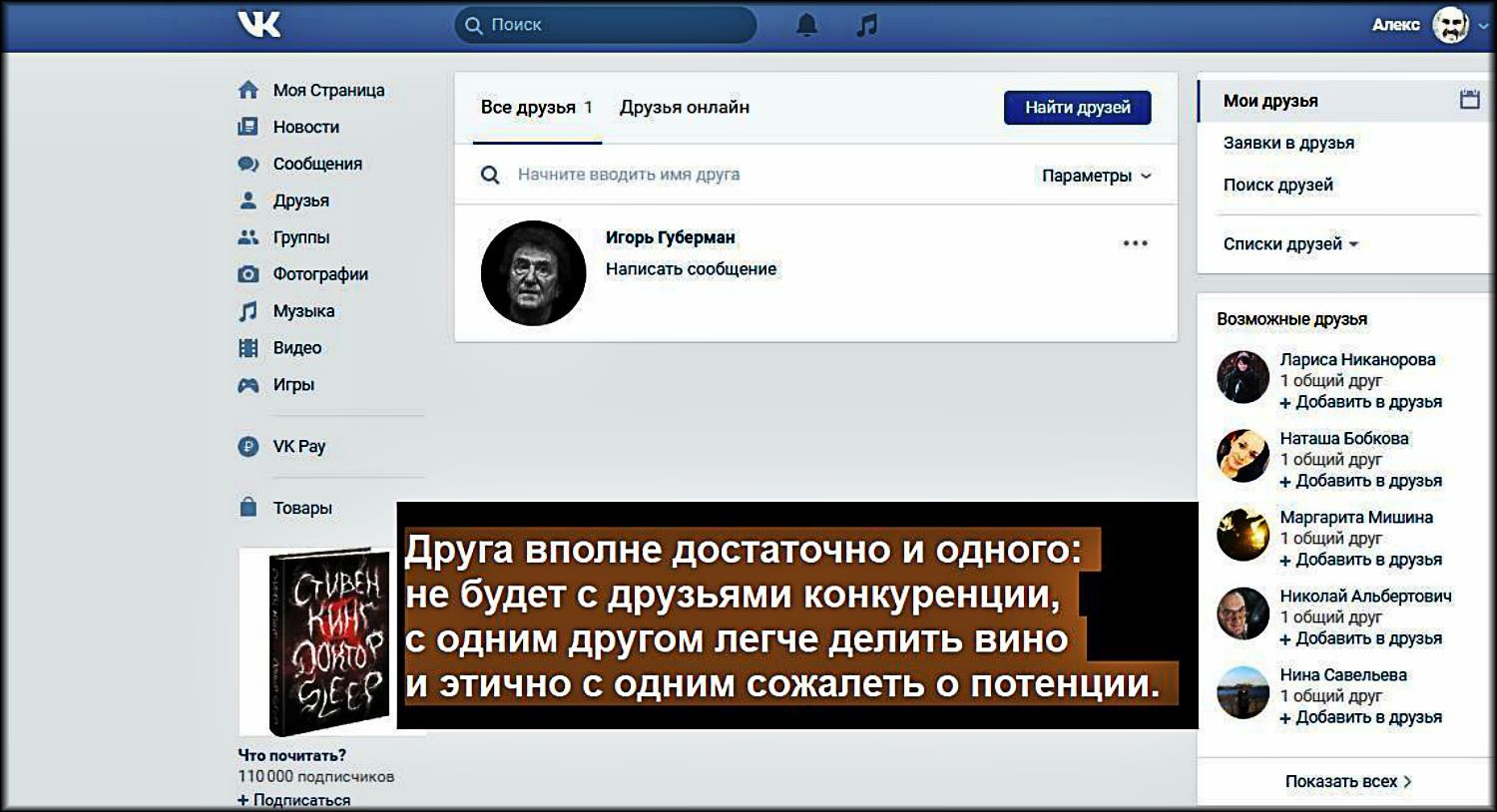The height and width of the screenshot is (812, 1497).
Task: Open three-dots menu for Игорь Губерман
Action: tap(1135, 243)
